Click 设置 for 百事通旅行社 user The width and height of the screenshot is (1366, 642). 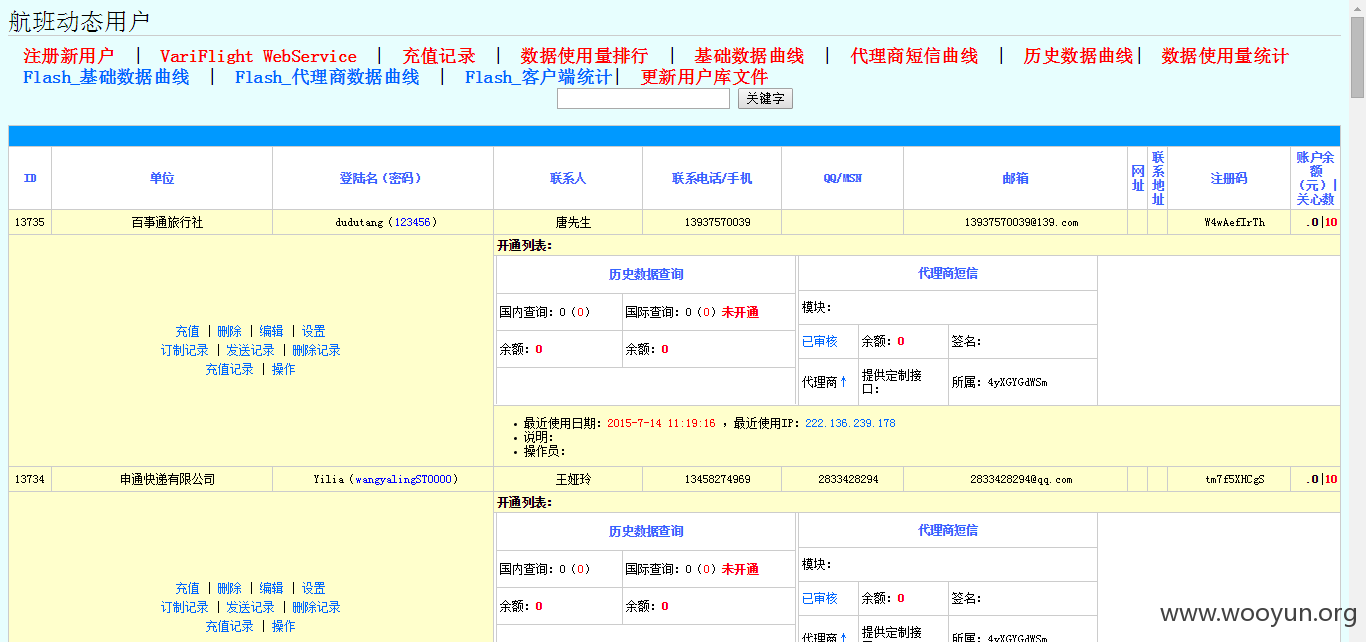(x=313, y=331)
